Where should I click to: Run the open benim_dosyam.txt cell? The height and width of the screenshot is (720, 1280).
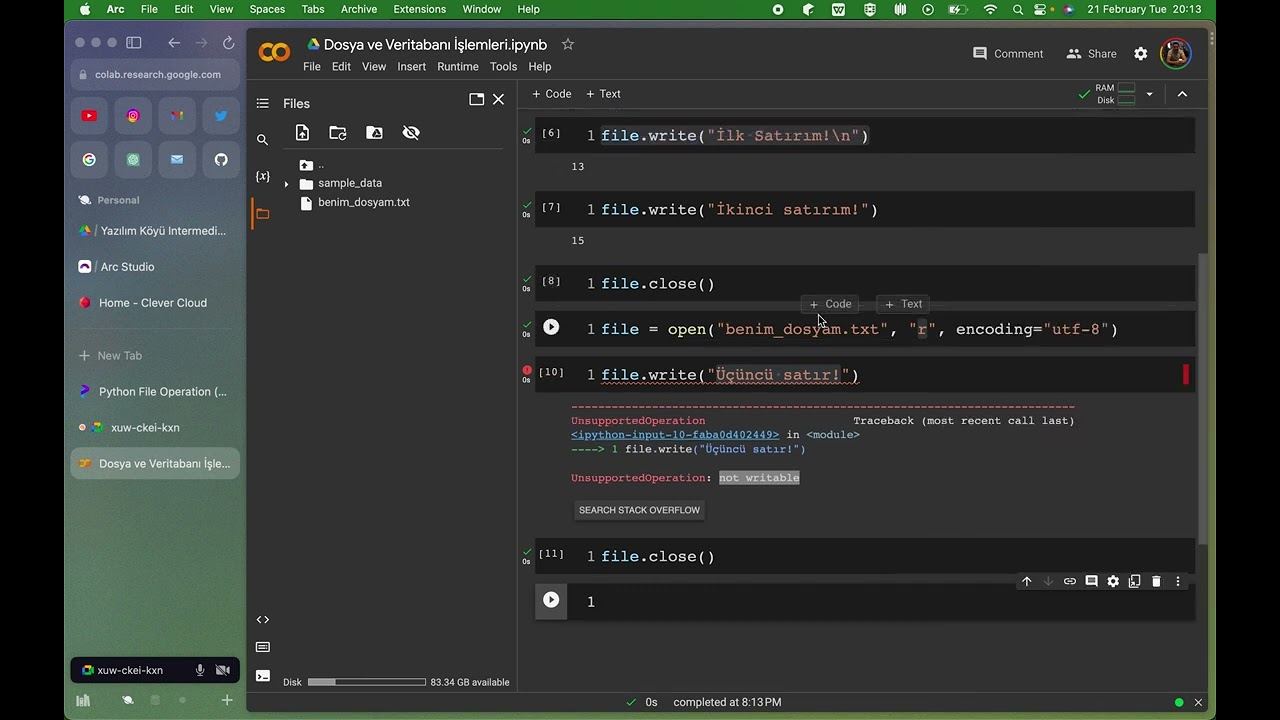pos(551,327)
